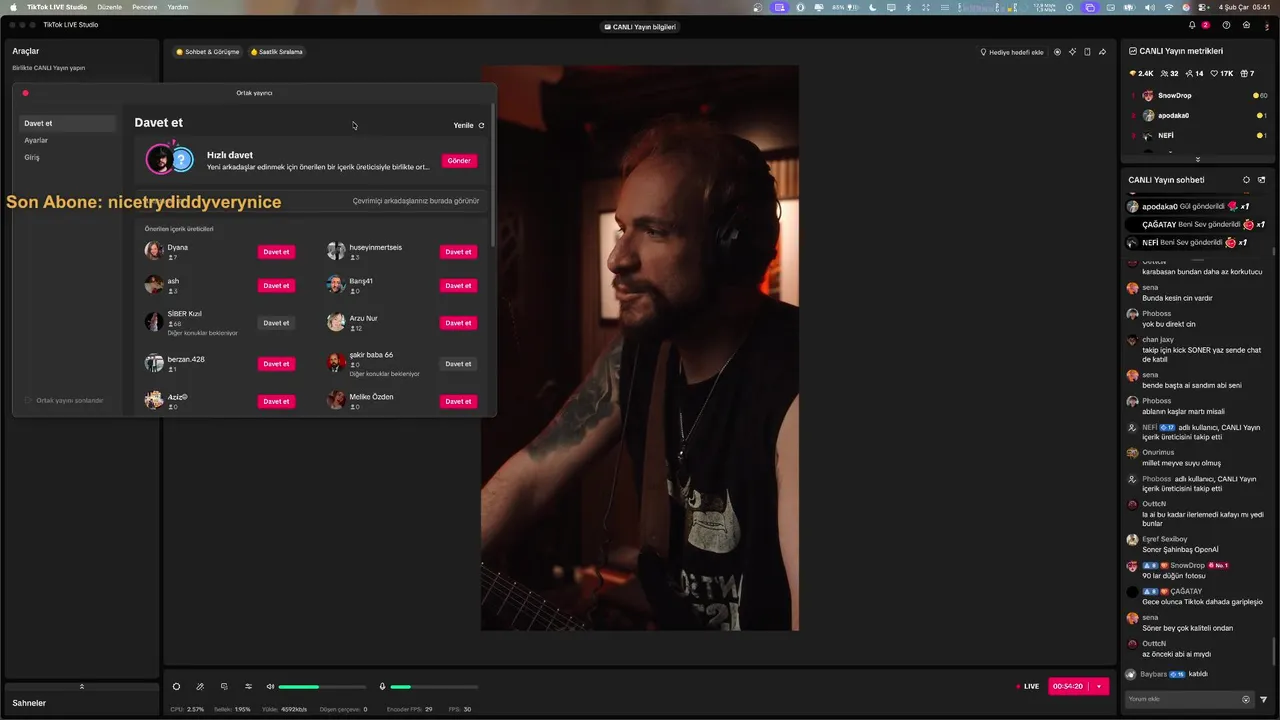Adjust the speaker volume slider

tap(322, 687)
